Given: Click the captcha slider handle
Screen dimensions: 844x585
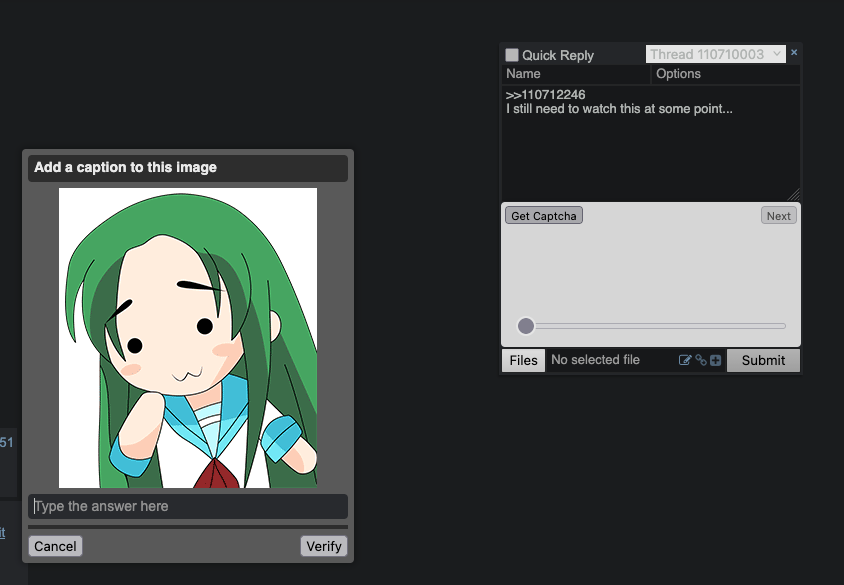Looking at the screenshot, I should (526, 326).
